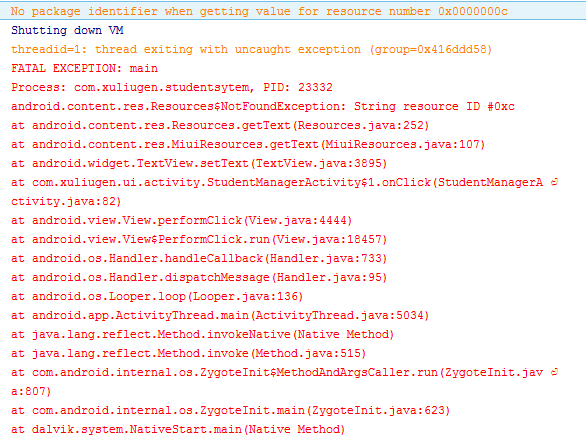Select the 'Process: com.xuliugen.studentsytem' line
Screen dimensions: 586x441
click(172, 87)
